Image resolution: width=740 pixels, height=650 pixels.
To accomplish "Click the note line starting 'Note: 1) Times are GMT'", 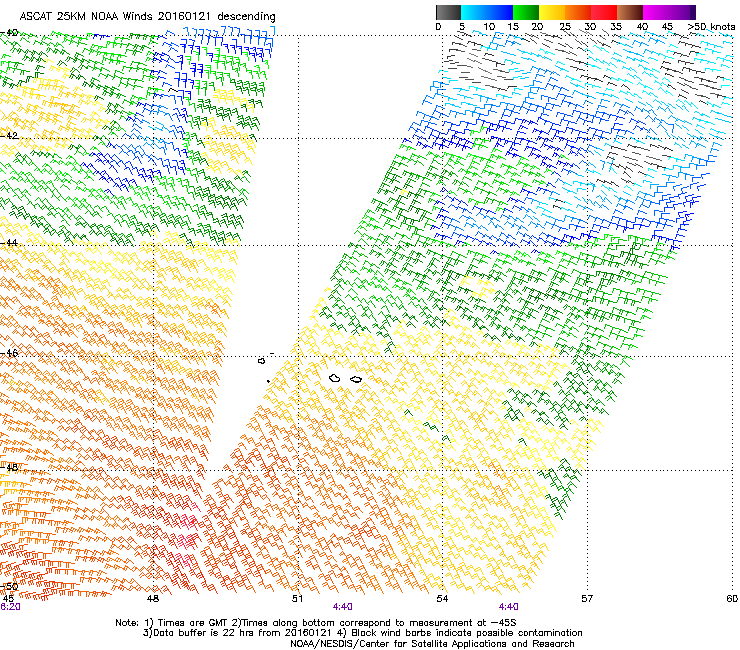I will (316, 623).
